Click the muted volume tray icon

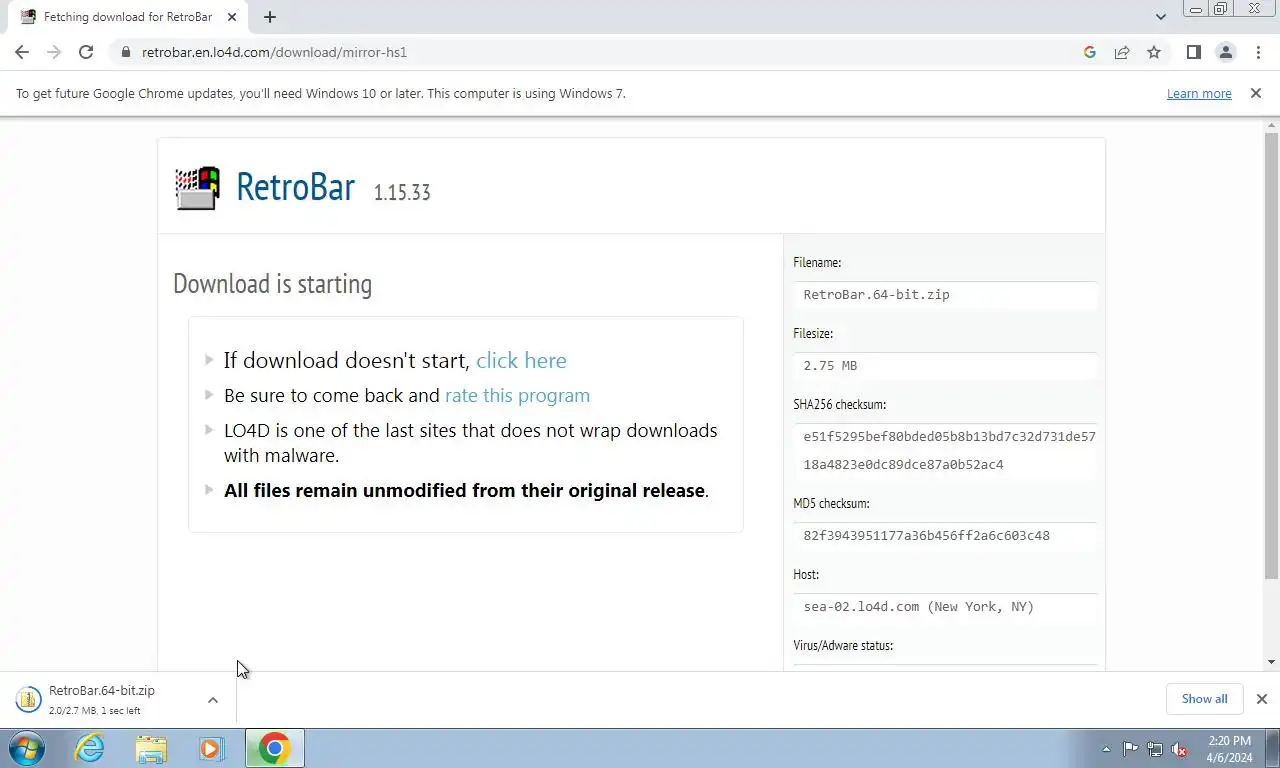pyautogui.click(x=1179, y=749)
